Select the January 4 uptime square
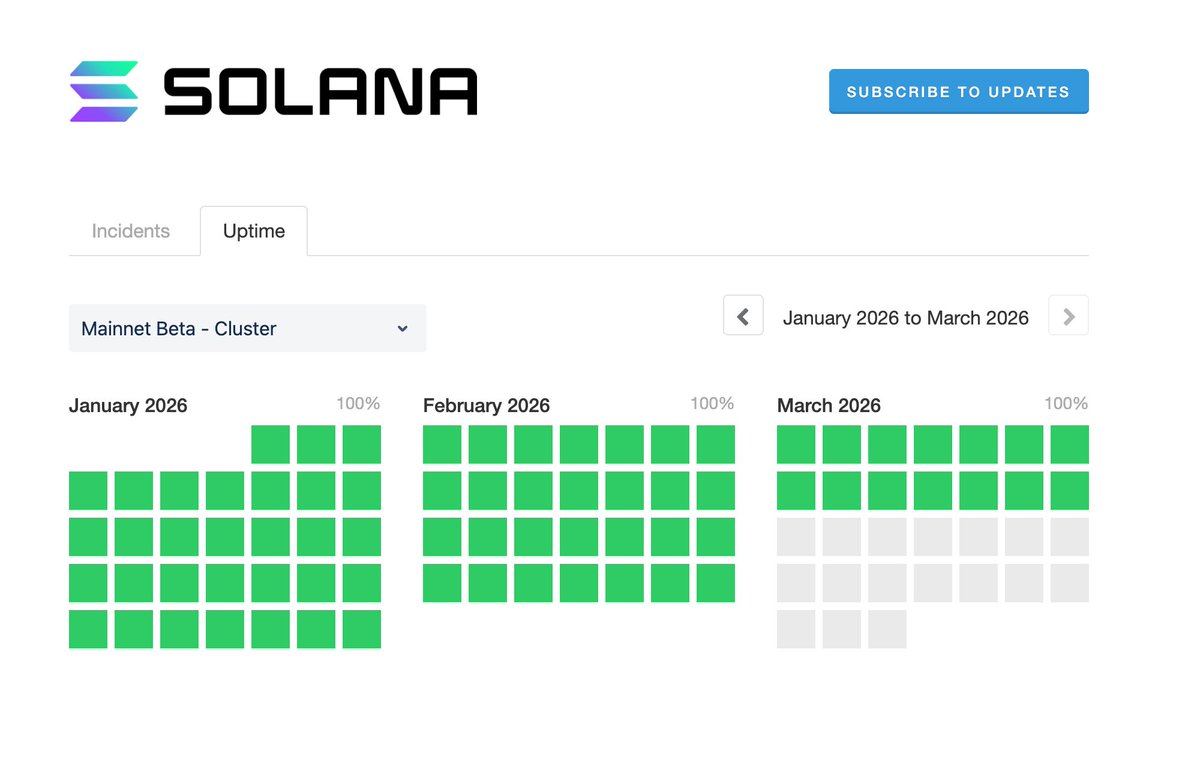 click(88, 491)
